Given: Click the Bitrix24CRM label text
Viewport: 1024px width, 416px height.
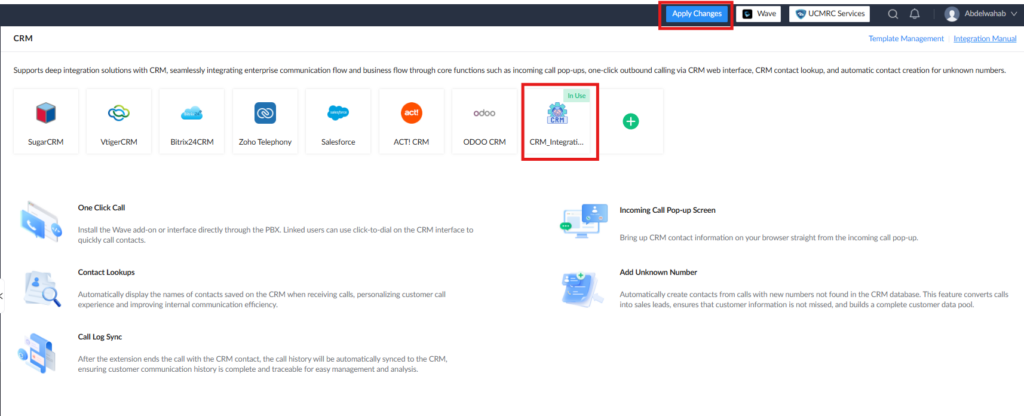Looking at the screenshot, I should [192, 142].
